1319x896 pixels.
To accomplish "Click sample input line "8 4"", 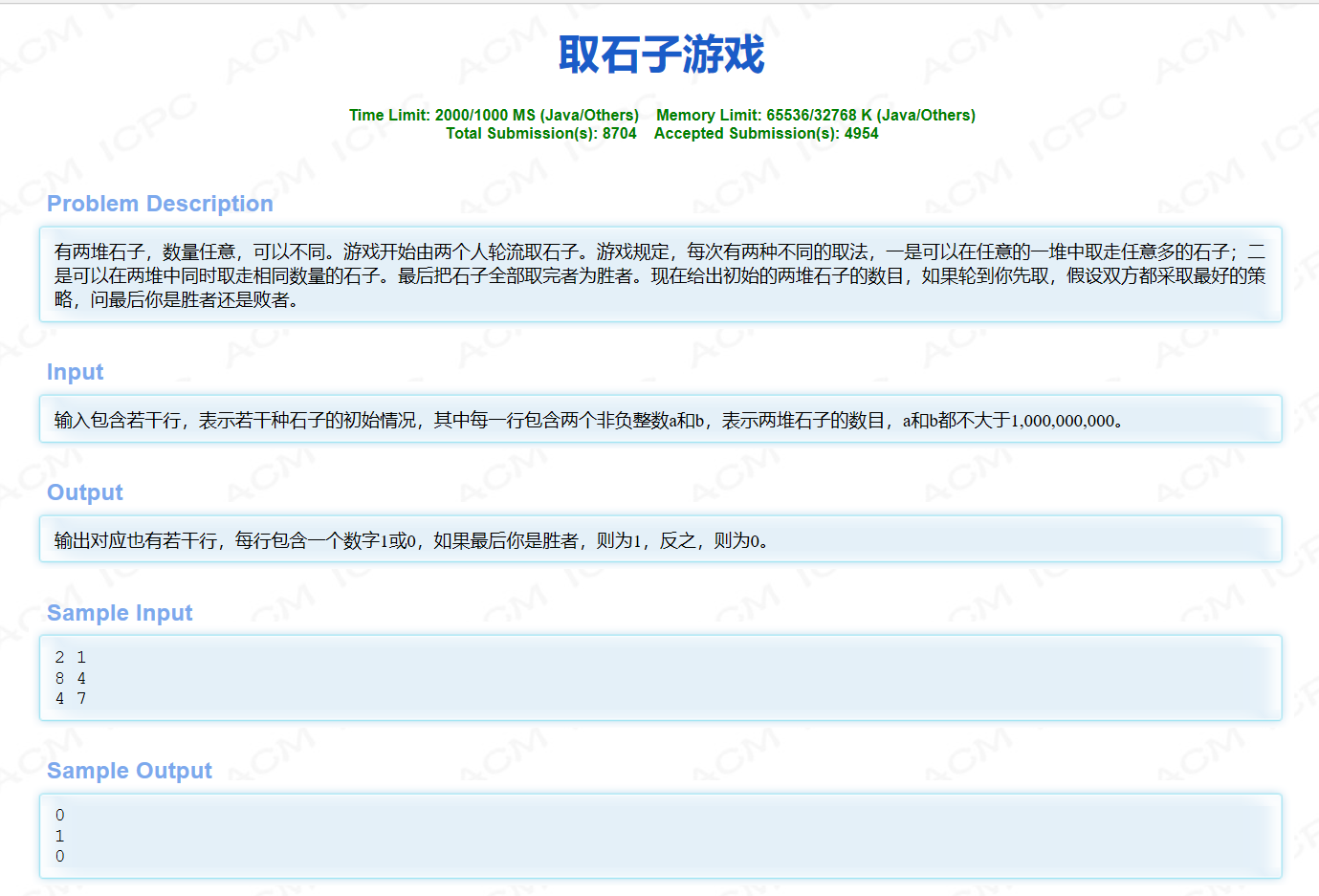I will click(x=71, y=678).
